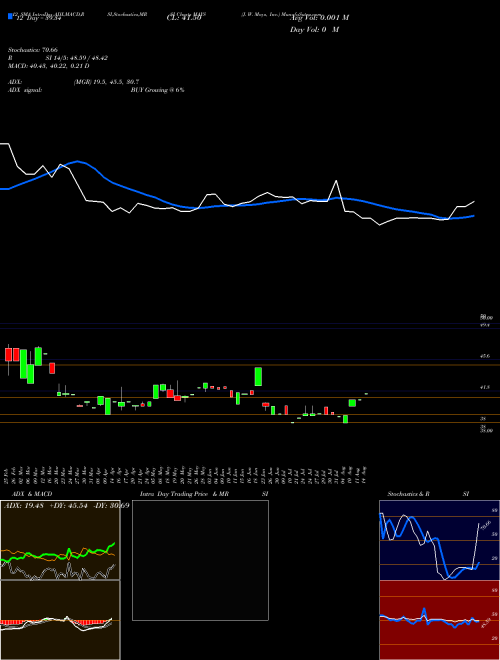Select the '12 Day = 39.34' label
Image resolution: width=500 pixels, height=660 pixels.
[37, 18]
